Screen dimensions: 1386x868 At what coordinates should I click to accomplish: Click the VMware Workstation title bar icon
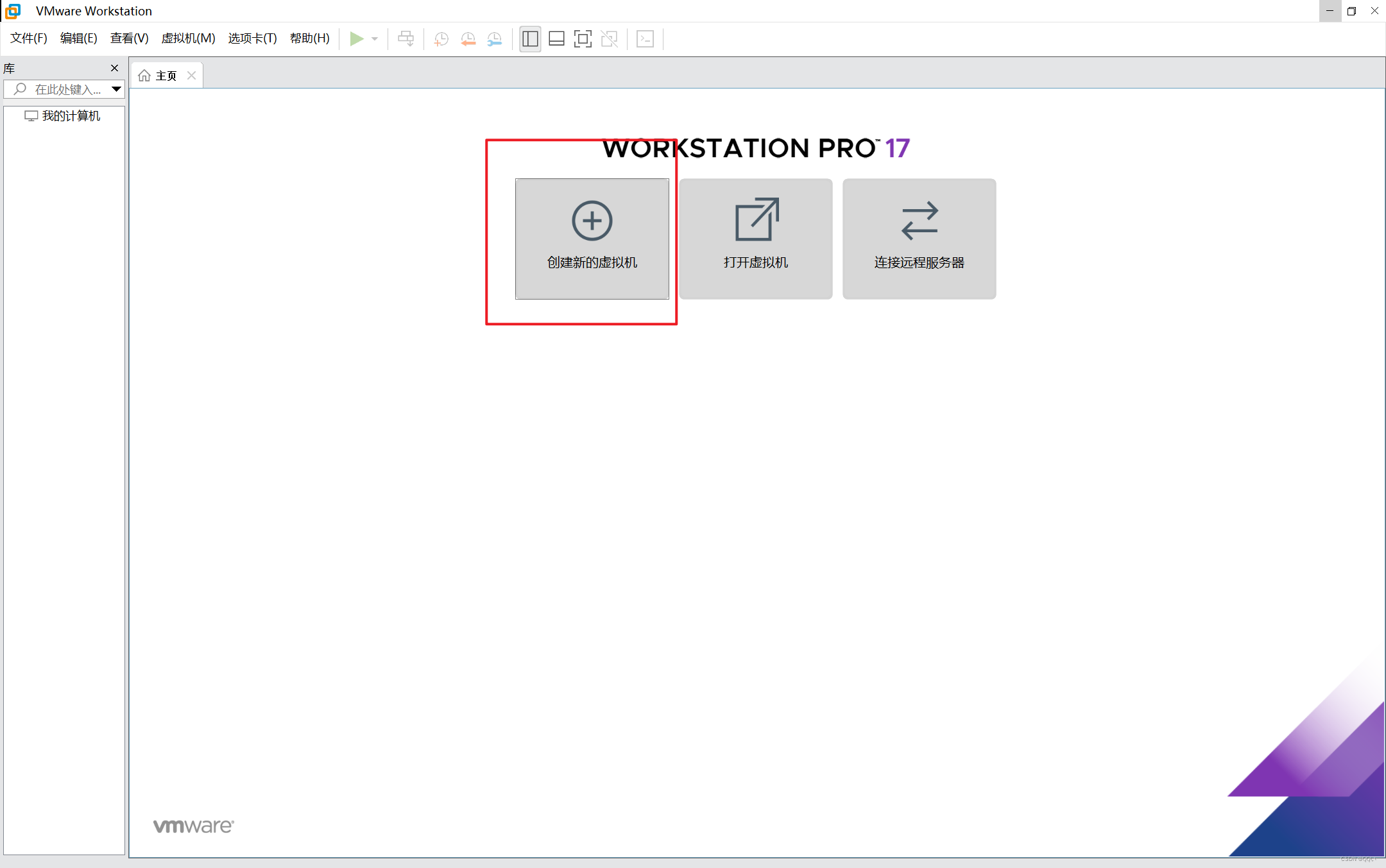(13, 11)
